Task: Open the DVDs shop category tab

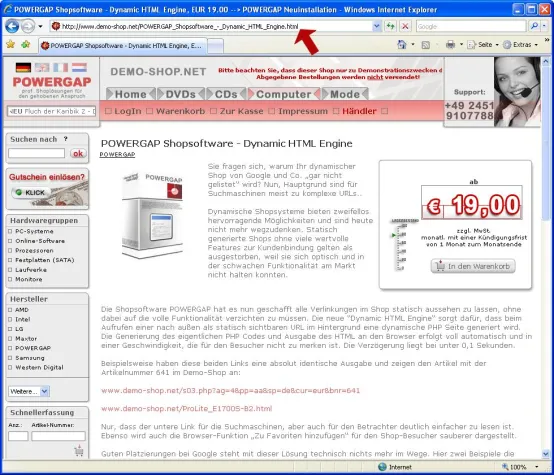Action: (181, 94)
